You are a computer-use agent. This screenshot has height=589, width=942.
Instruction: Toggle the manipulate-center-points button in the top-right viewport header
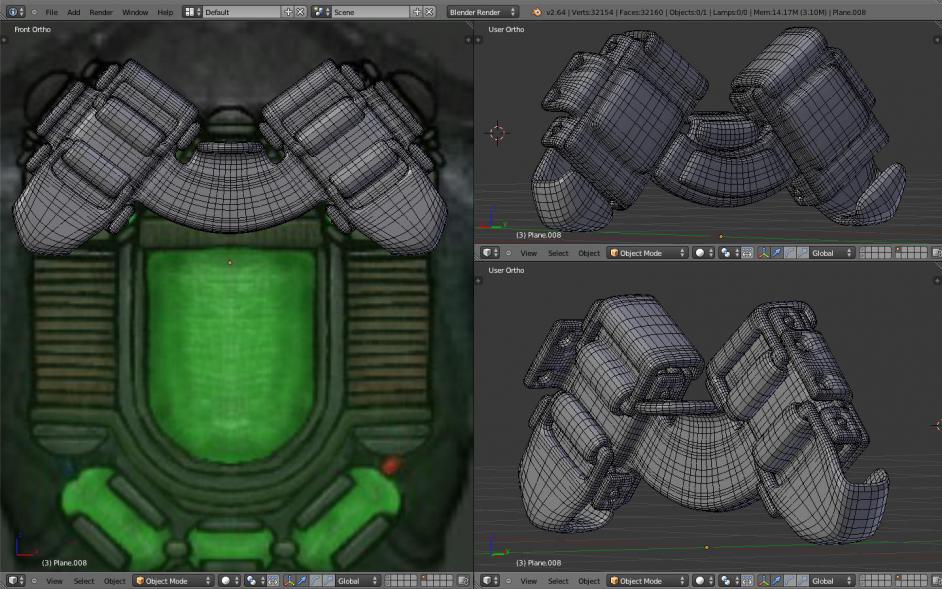(746, 253)
